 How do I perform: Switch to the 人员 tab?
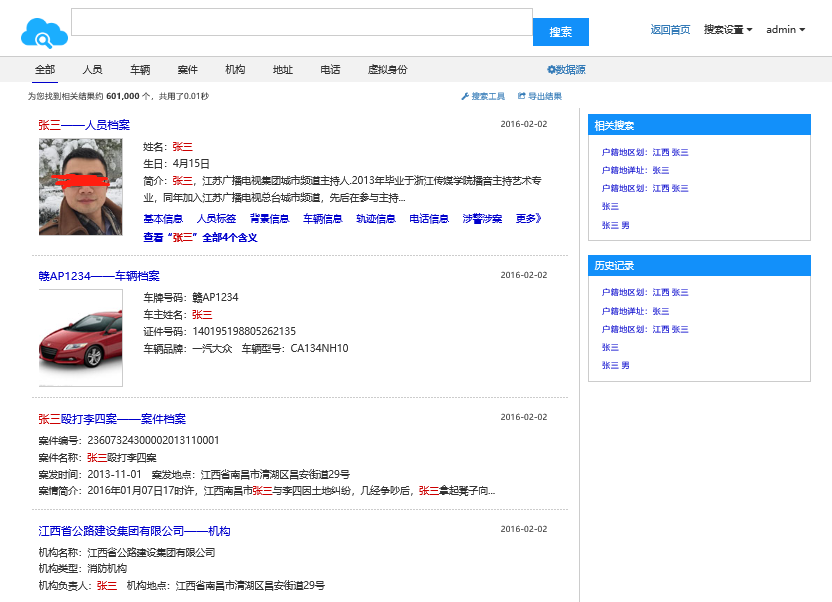click(92, 70)
